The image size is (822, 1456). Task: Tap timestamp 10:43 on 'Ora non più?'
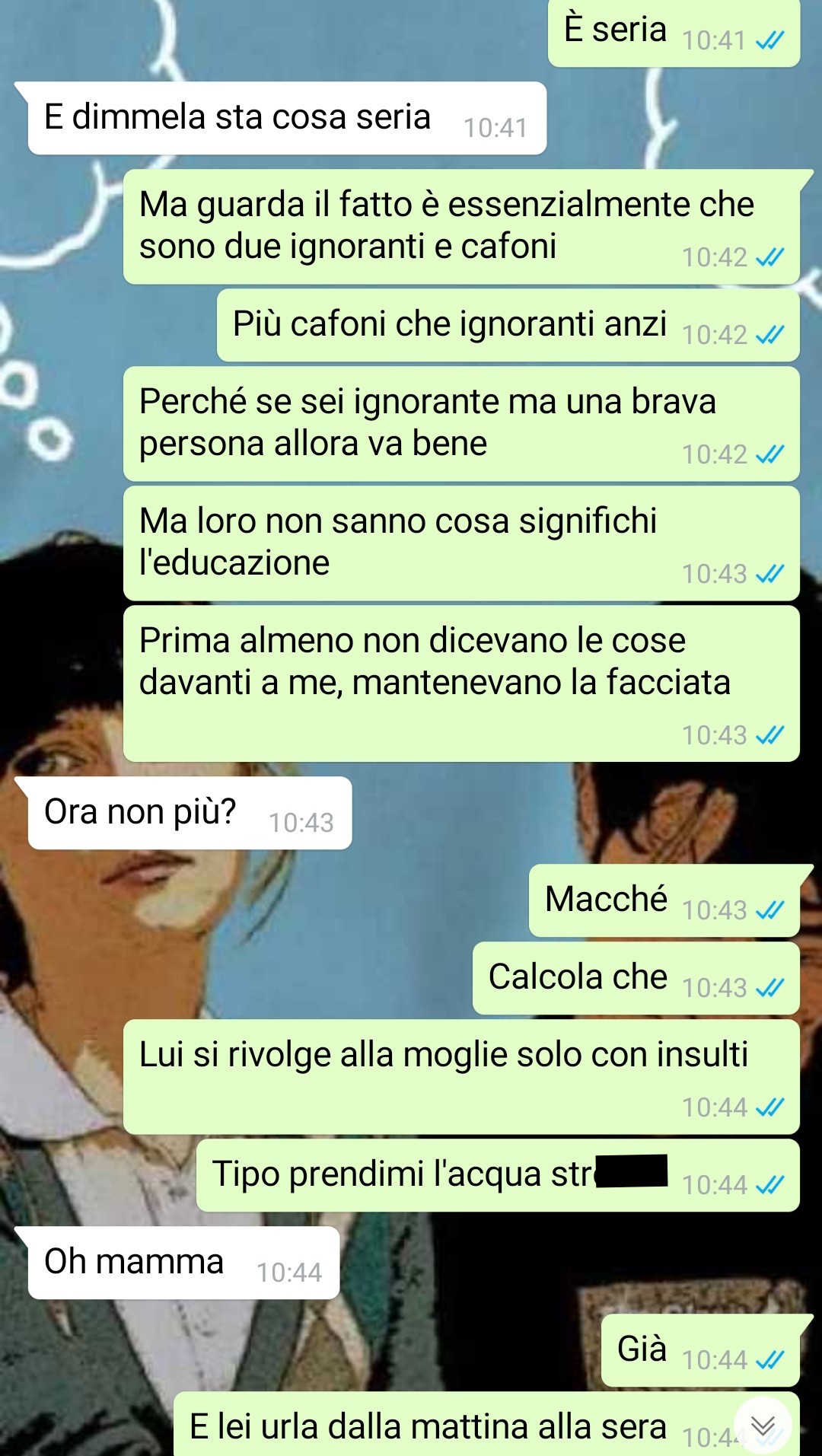pos(301,823)
